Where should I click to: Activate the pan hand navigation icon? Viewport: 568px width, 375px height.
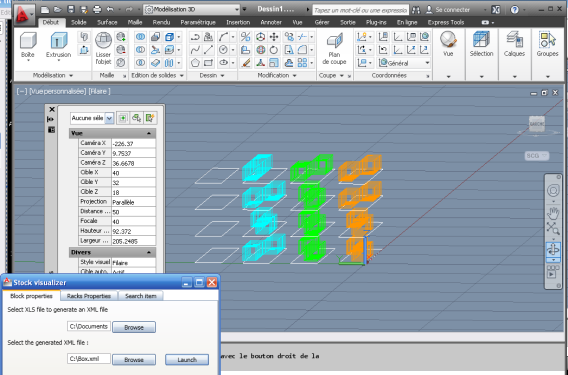click(553, 213)
